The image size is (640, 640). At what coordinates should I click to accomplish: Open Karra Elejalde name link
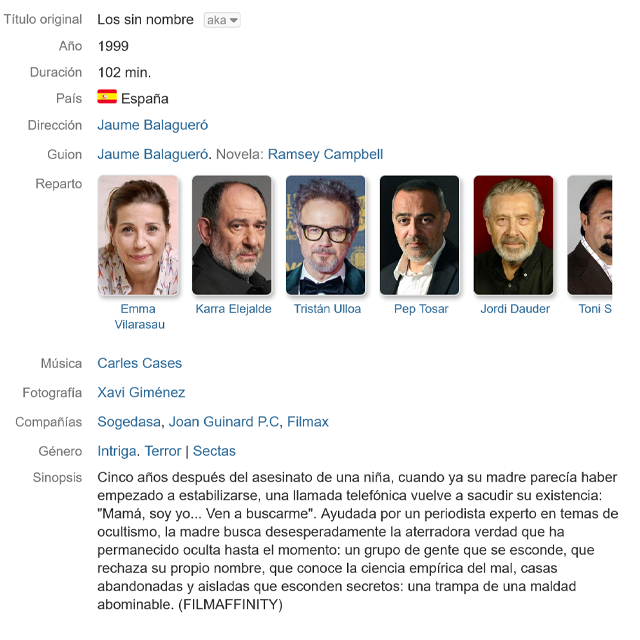[x=233, y=309]
